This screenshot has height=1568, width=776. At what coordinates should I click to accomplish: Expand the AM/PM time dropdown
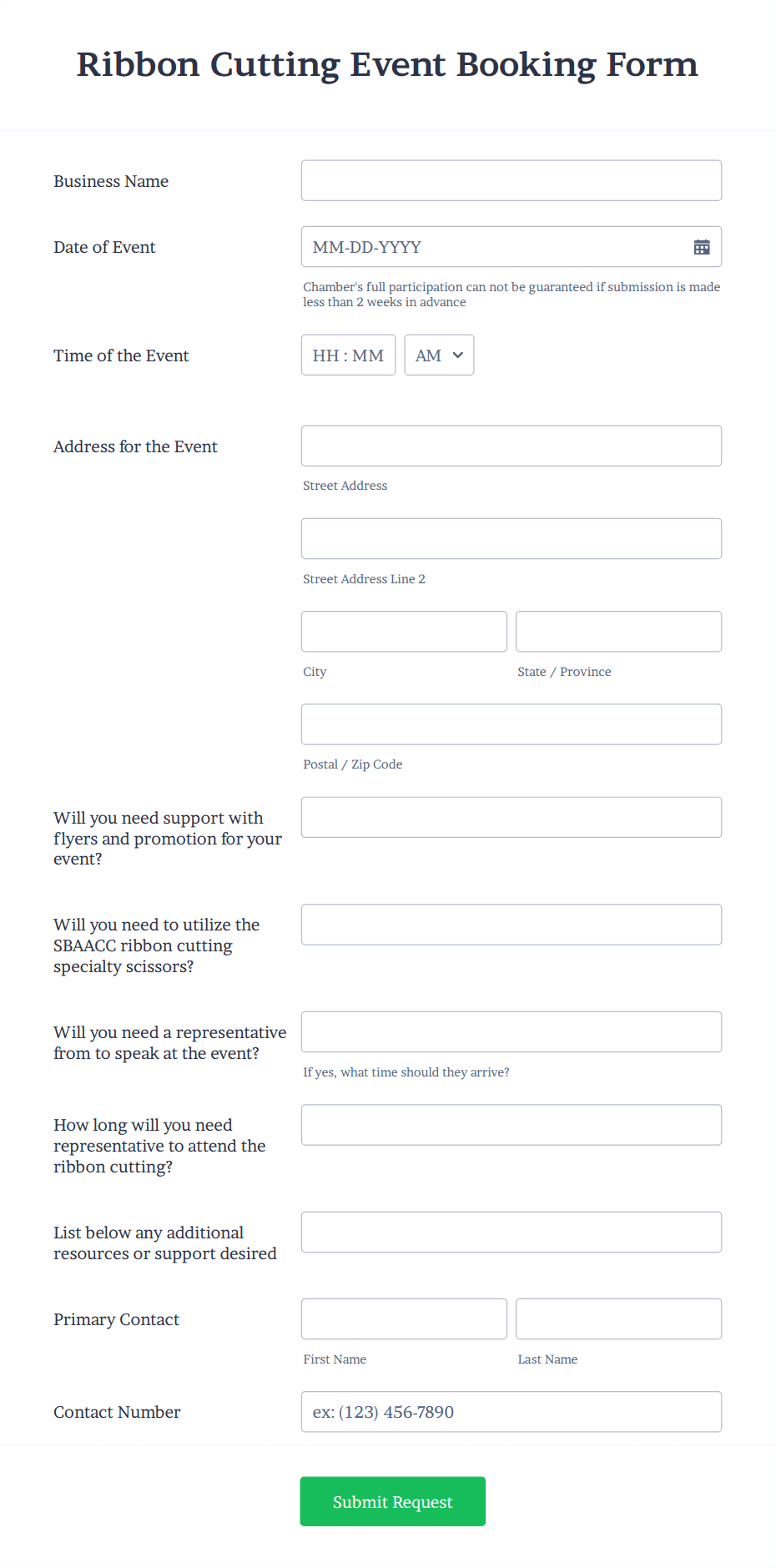point(438,355)
